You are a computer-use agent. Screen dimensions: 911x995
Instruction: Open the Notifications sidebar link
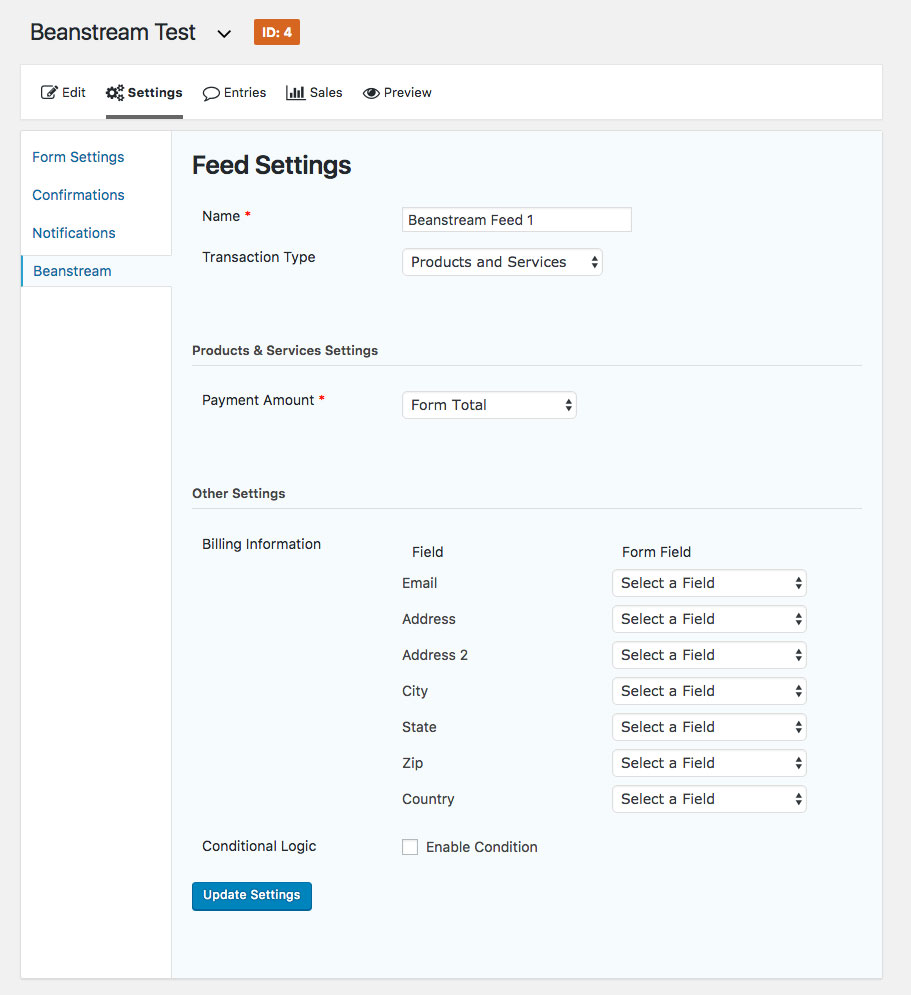tap(74, 233)
